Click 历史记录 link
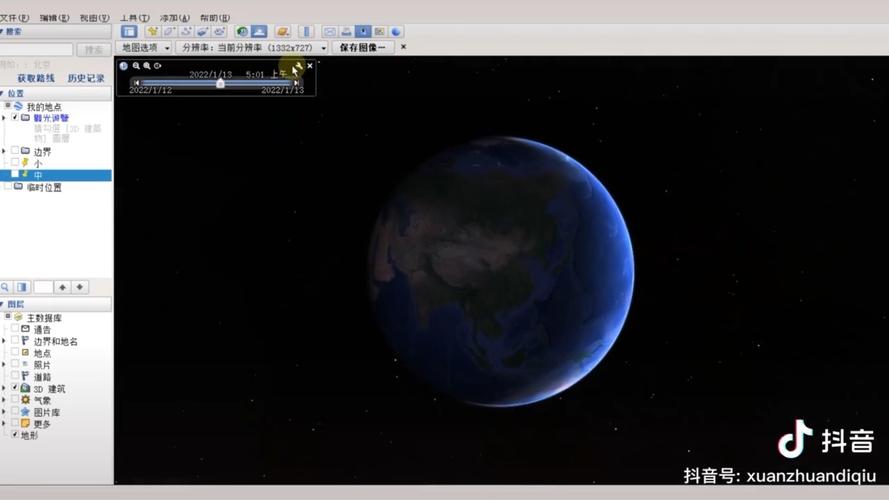889x500 pixels. click(86, 78)
